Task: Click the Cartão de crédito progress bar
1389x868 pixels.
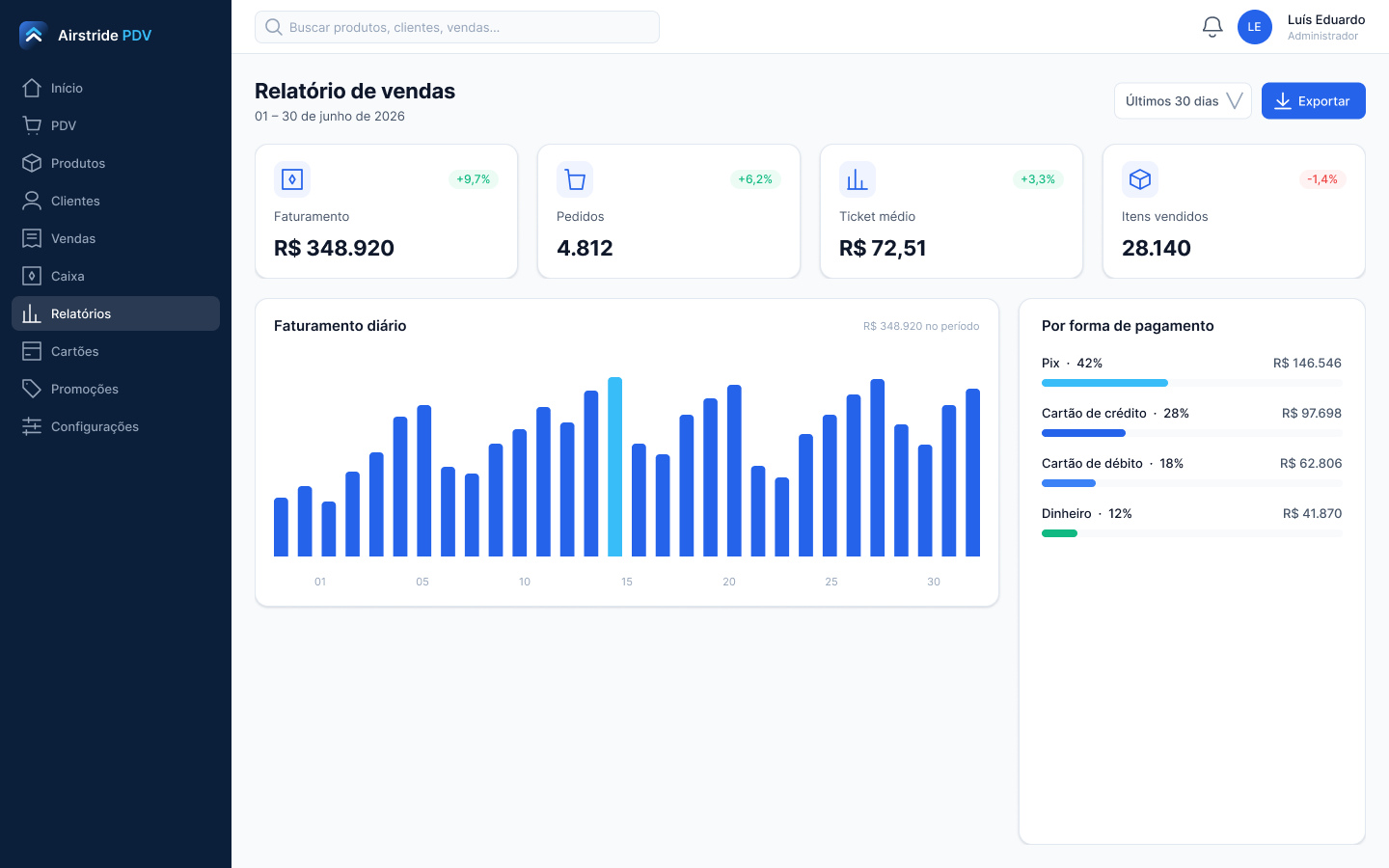Action: [x=1192, y=433]
